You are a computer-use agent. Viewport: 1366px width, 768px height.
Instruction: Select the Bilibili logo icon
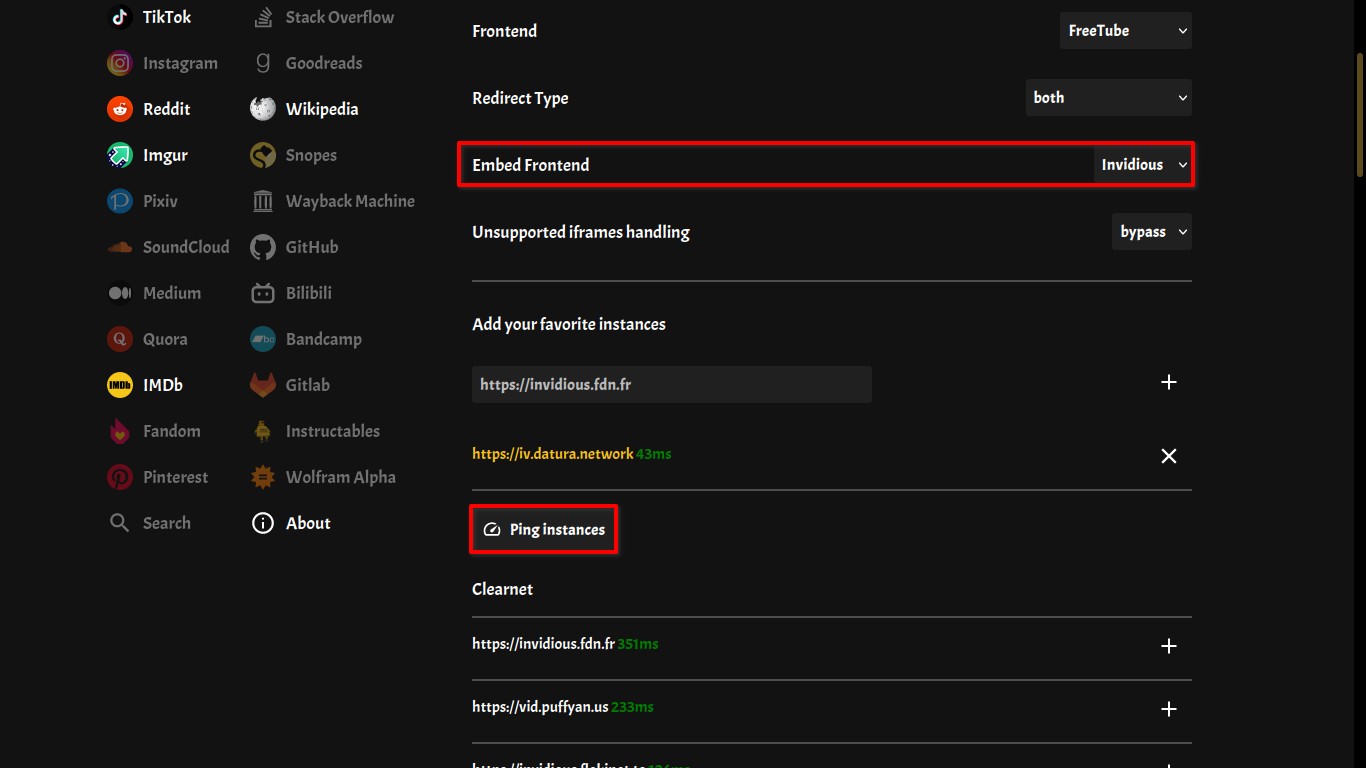(x=263, y=293)
